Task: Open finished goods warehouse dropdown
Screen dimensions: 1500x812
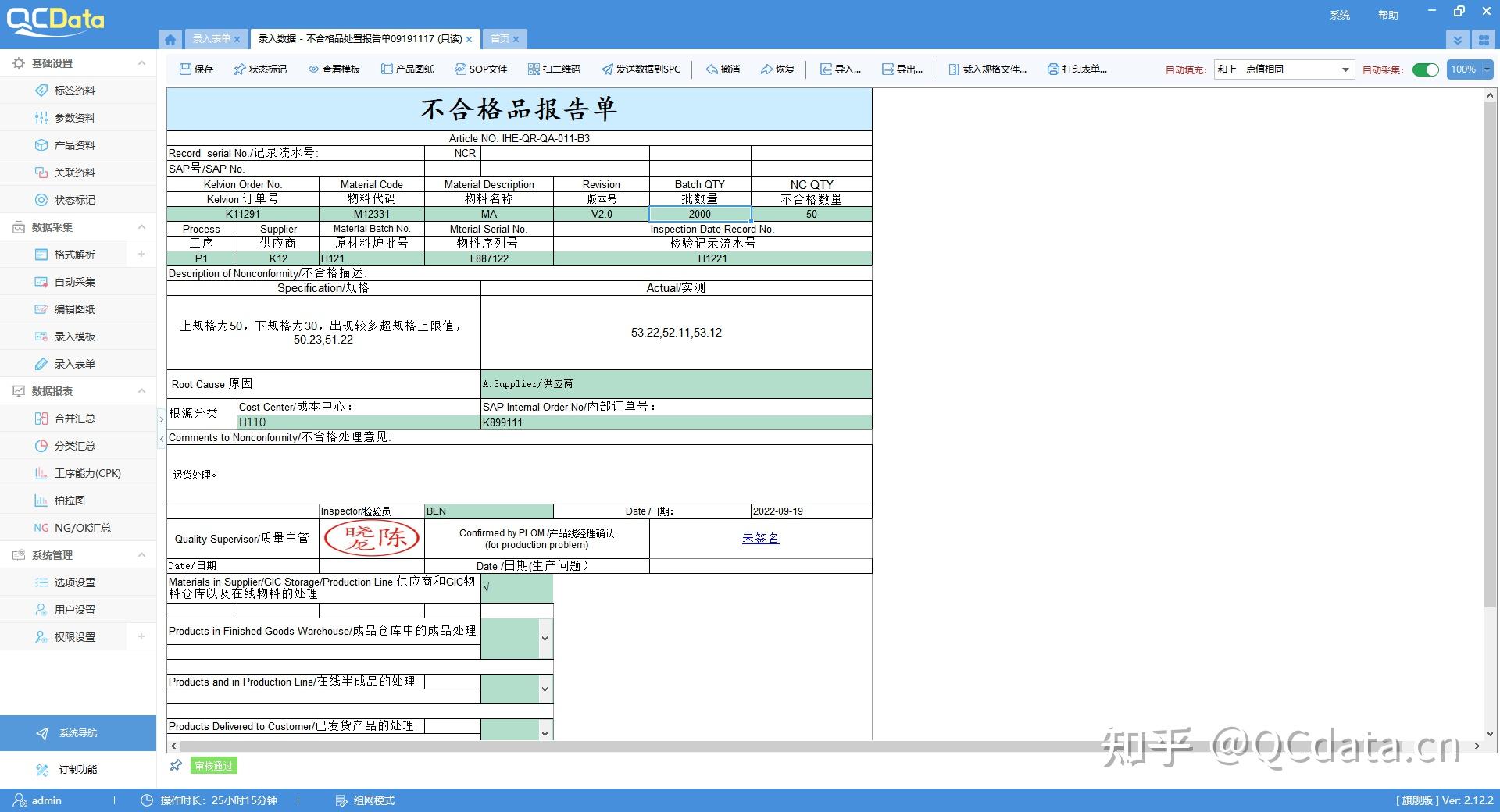Action: [x=545, y=639]
